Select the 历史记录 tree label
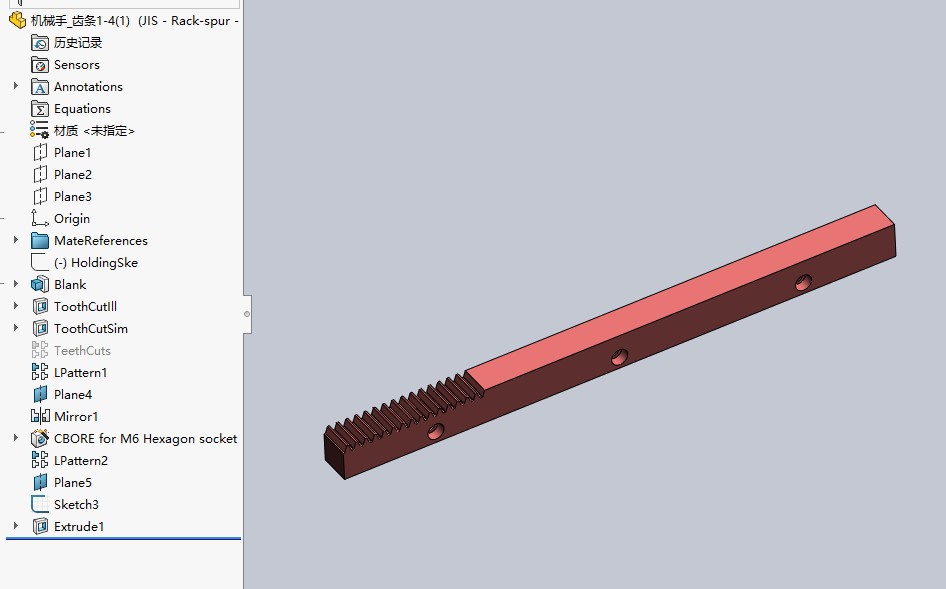 78,43
